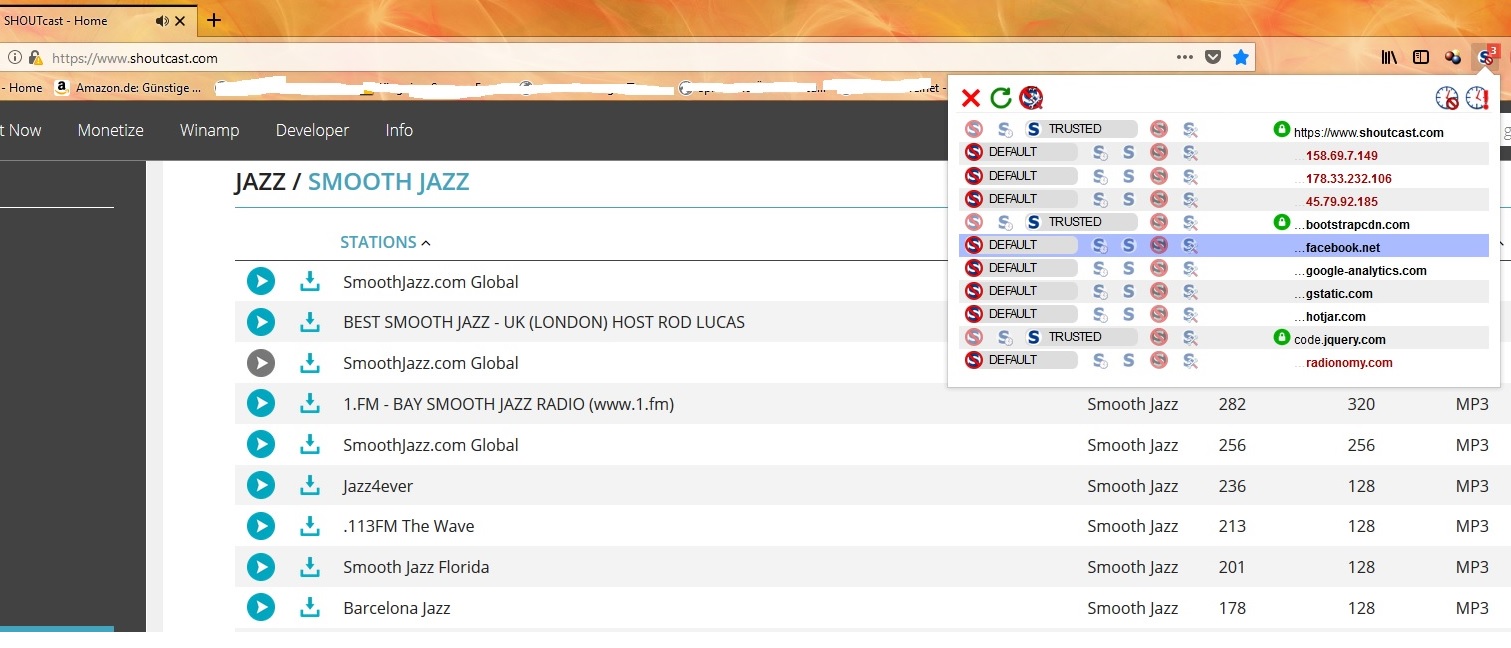Download the 1.FM Bay Smooth Jazz playlist
The height and width of the screenshot is (648, 1511).
point(310,404)
